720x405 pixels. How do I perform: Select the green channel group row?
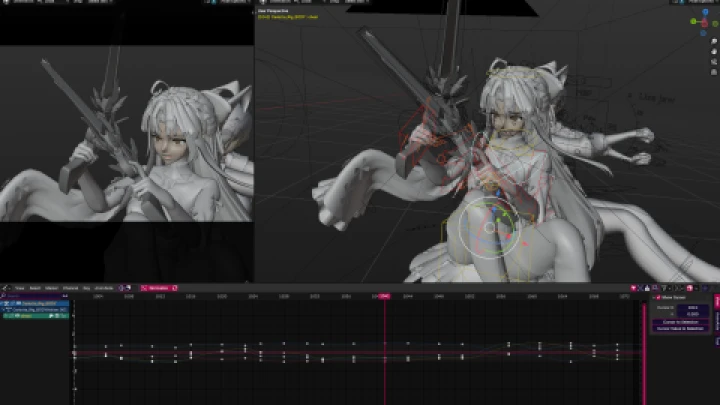tap(36, 316)
